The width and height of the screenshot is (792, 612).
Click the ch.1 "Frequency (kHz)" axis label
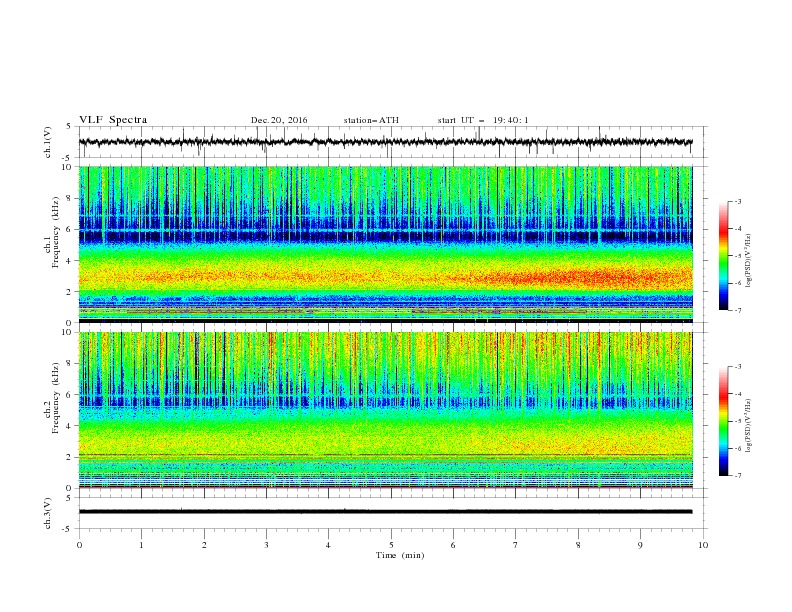pos(55,233)
